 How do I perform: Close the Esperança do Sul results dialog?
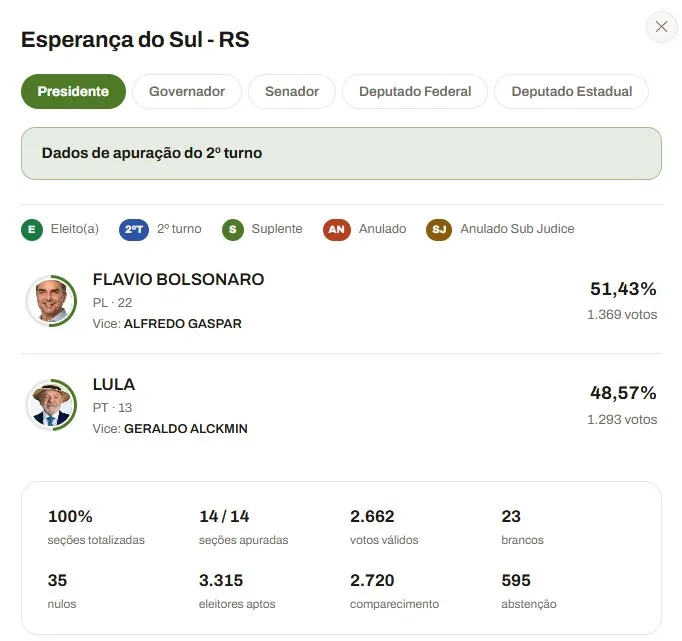(661, 27)
